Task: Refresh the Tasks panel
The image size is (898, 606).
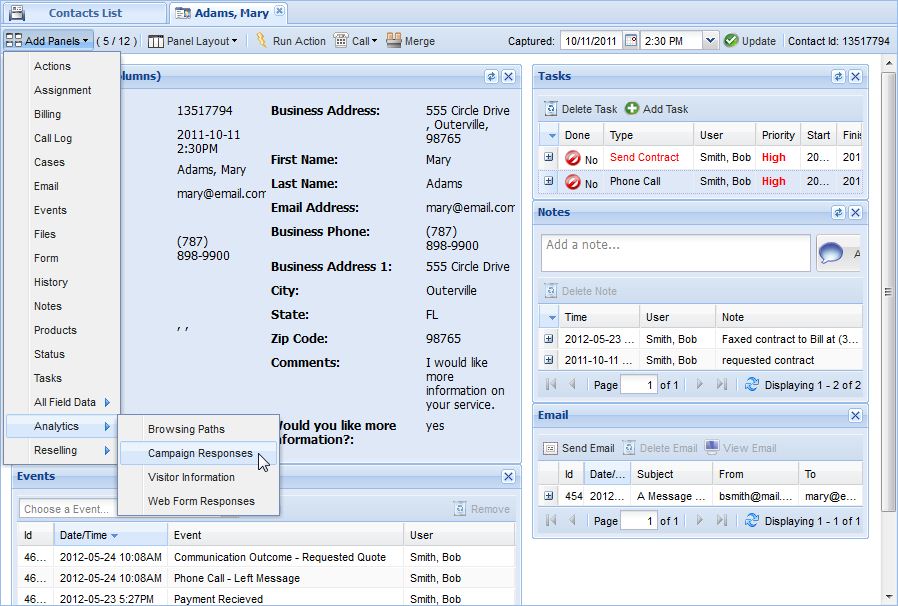Action: coord(838,76)
